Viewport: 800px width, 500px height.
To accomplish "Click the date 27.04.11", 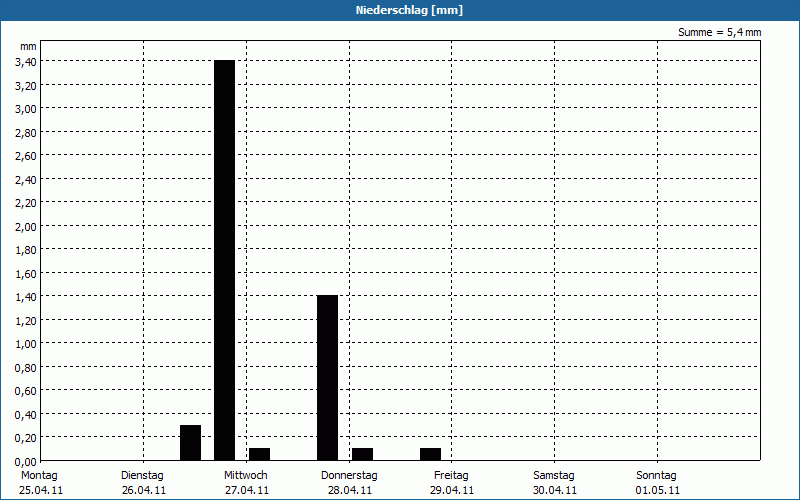I will click(247, 490).
